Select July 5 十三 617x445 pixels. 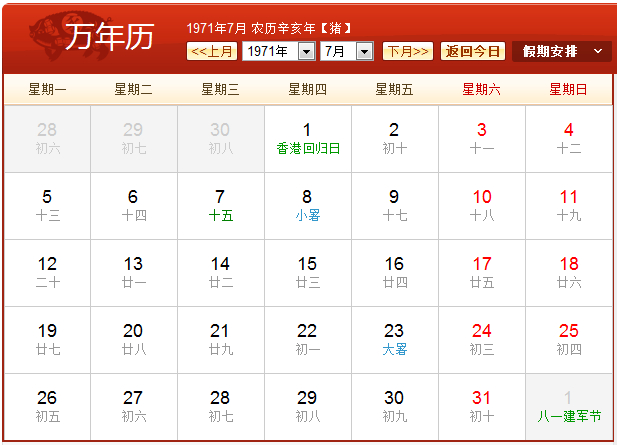[47, 206]
